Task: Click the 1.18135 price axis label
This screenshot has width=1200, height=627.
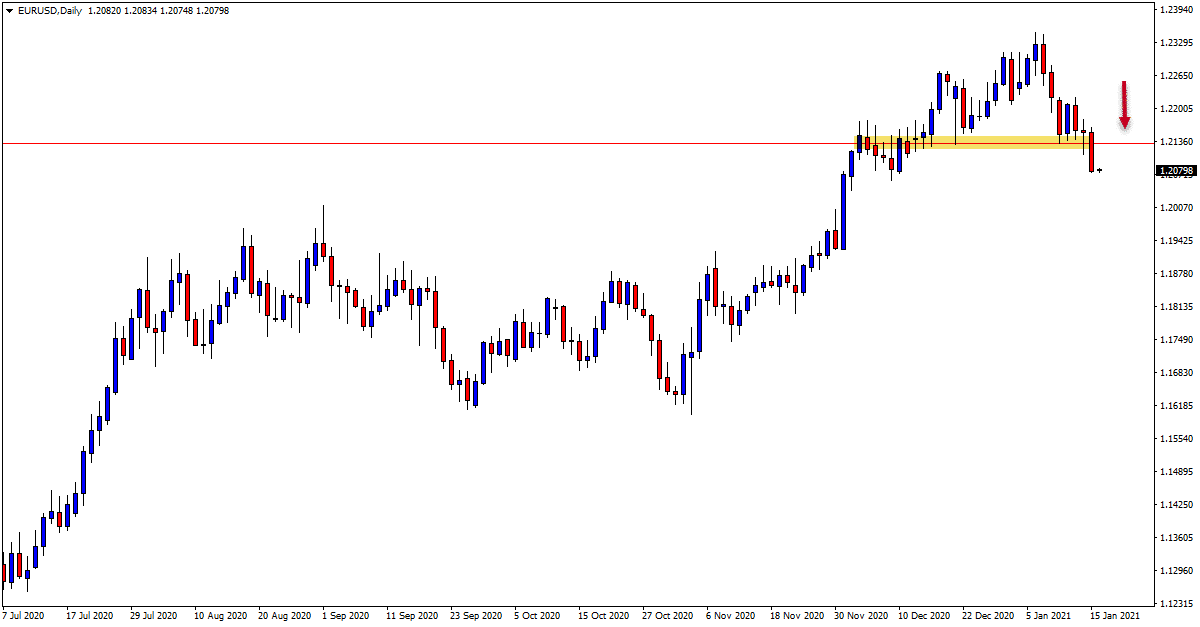Action: (x=1176, y=307)
